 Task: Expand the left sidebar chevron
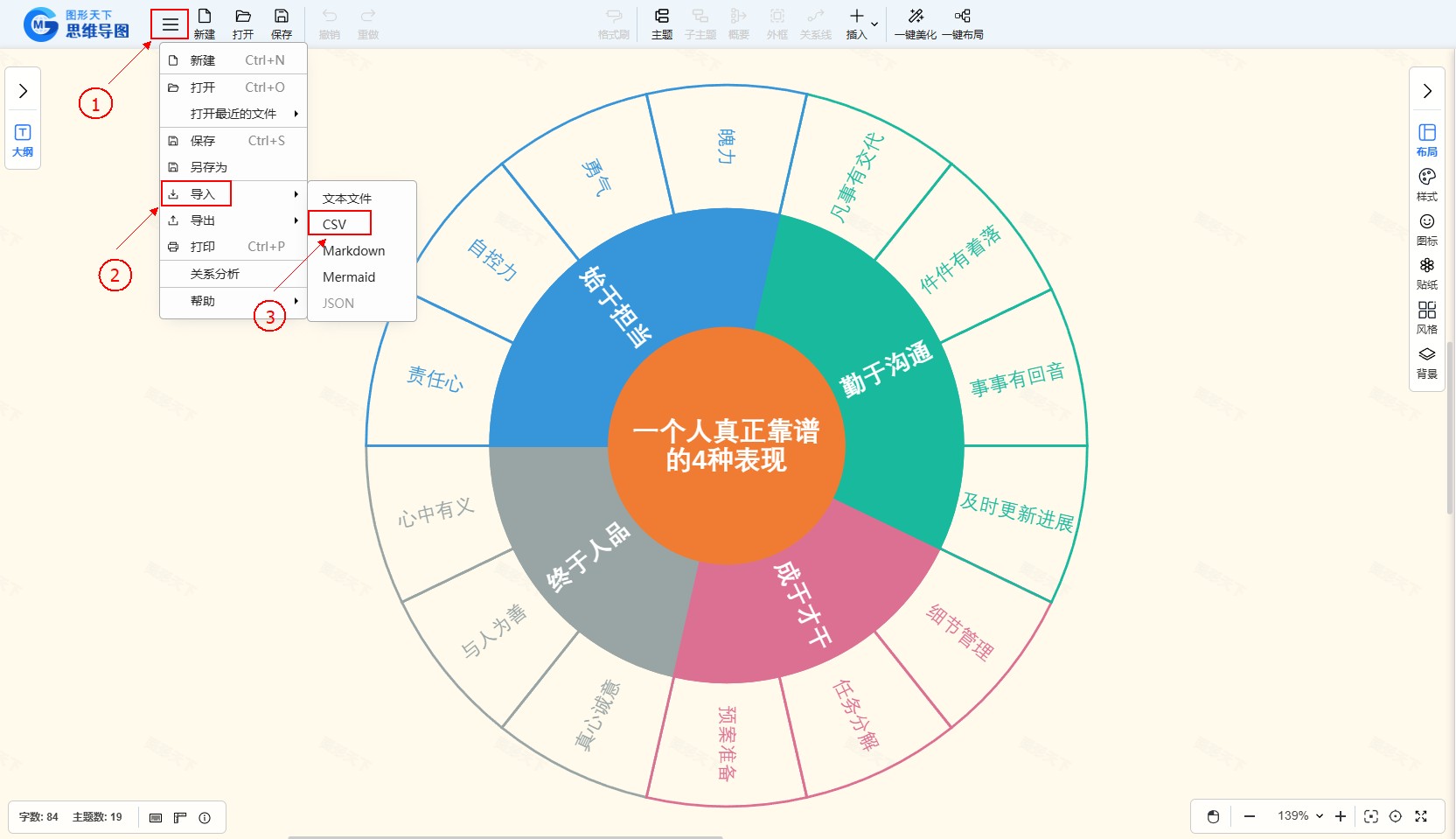point(23,91)
